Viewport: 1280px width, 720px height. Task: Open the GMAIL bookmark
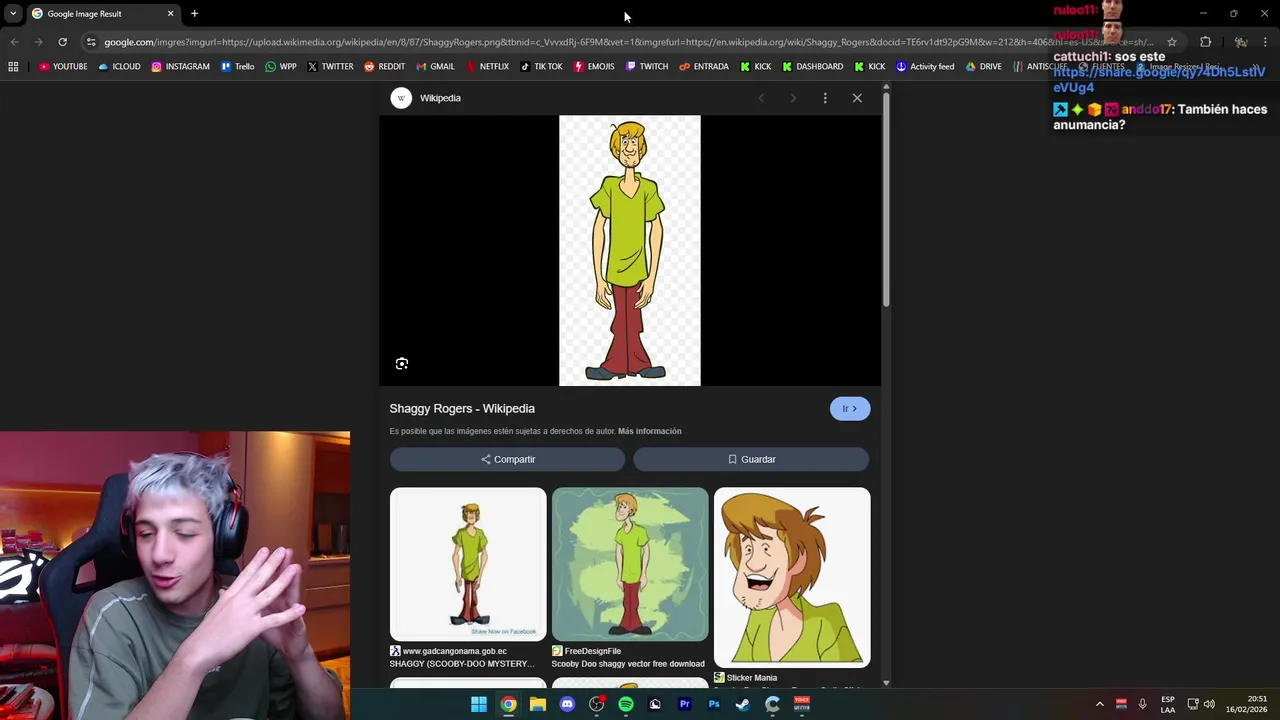click(435, 67)
